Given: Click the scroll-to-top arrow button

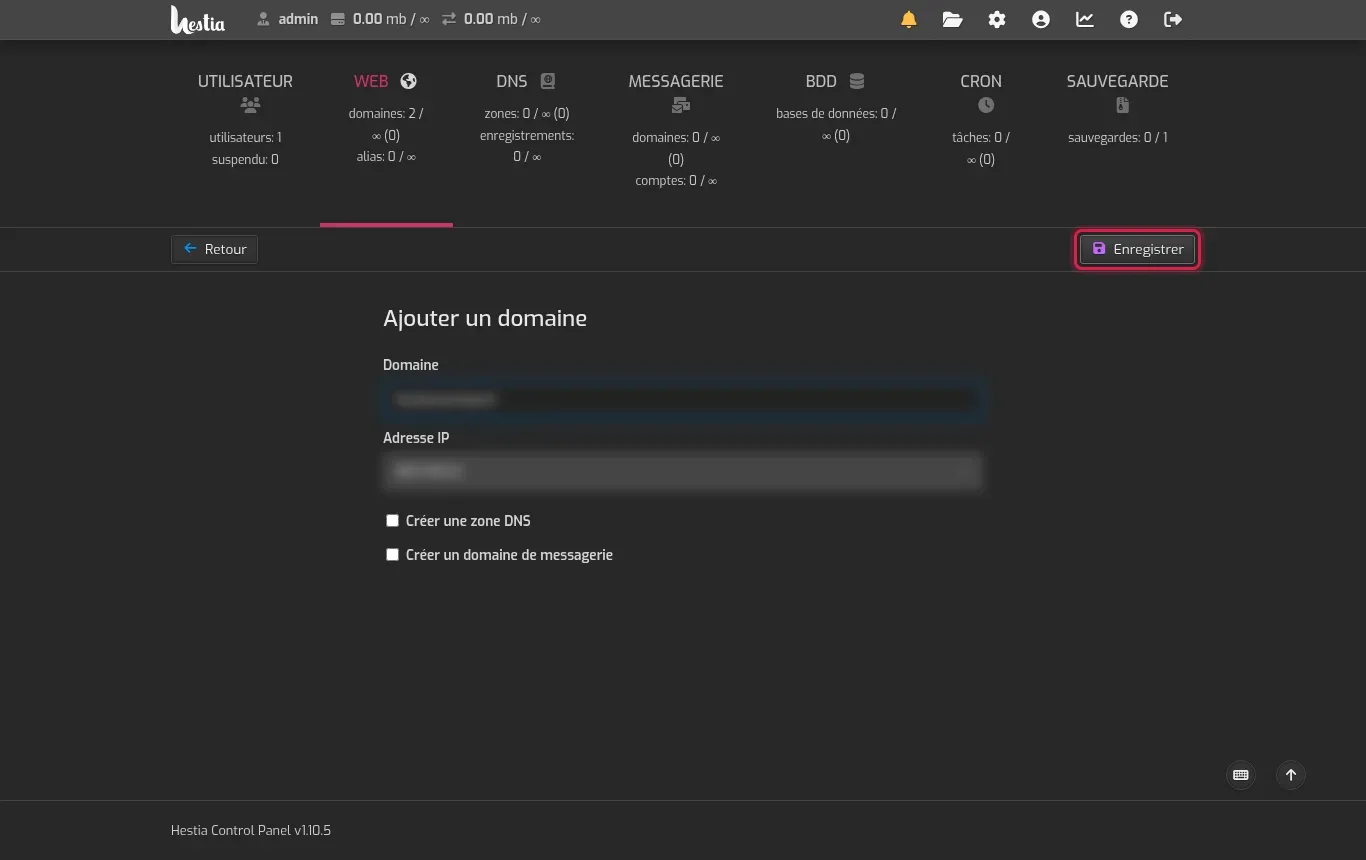Looking at the screenshot, I should [x=1291, y=775].
